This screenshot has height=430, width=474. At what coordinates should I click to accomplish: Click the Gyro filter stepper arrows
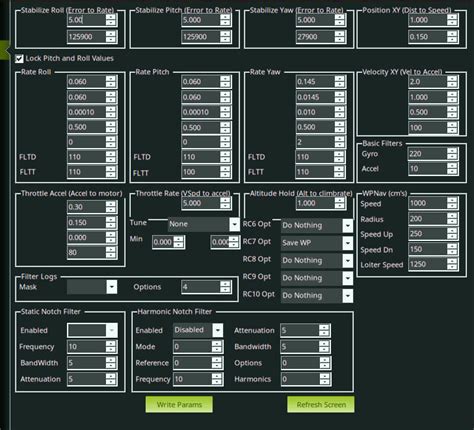point(452,154)
